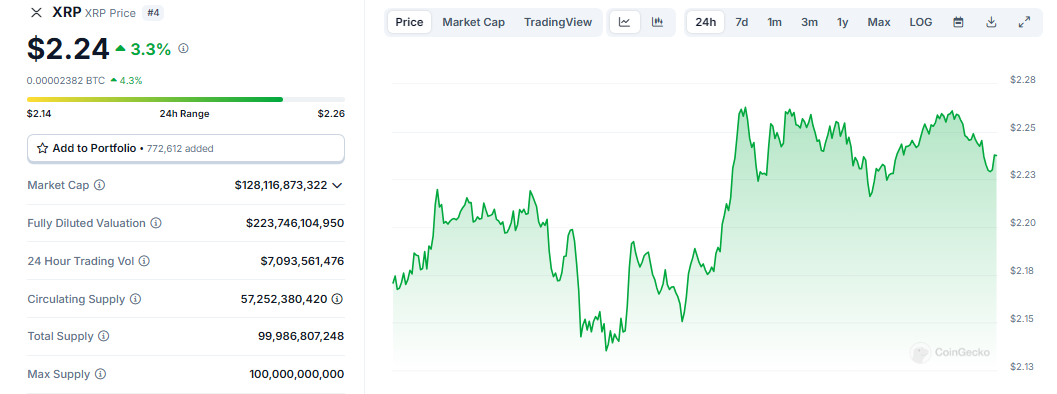Expand the chart to fullscreen
Image resolution: width=1057 pixels, height=394 pixels.
1024,22
